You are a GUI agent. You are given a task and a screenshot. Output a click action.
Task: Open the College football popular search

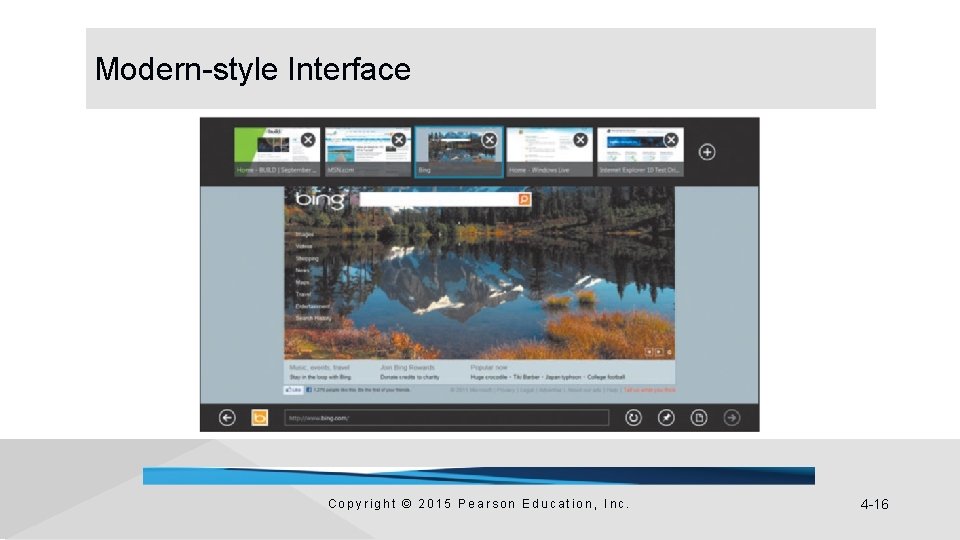(606, 377)
